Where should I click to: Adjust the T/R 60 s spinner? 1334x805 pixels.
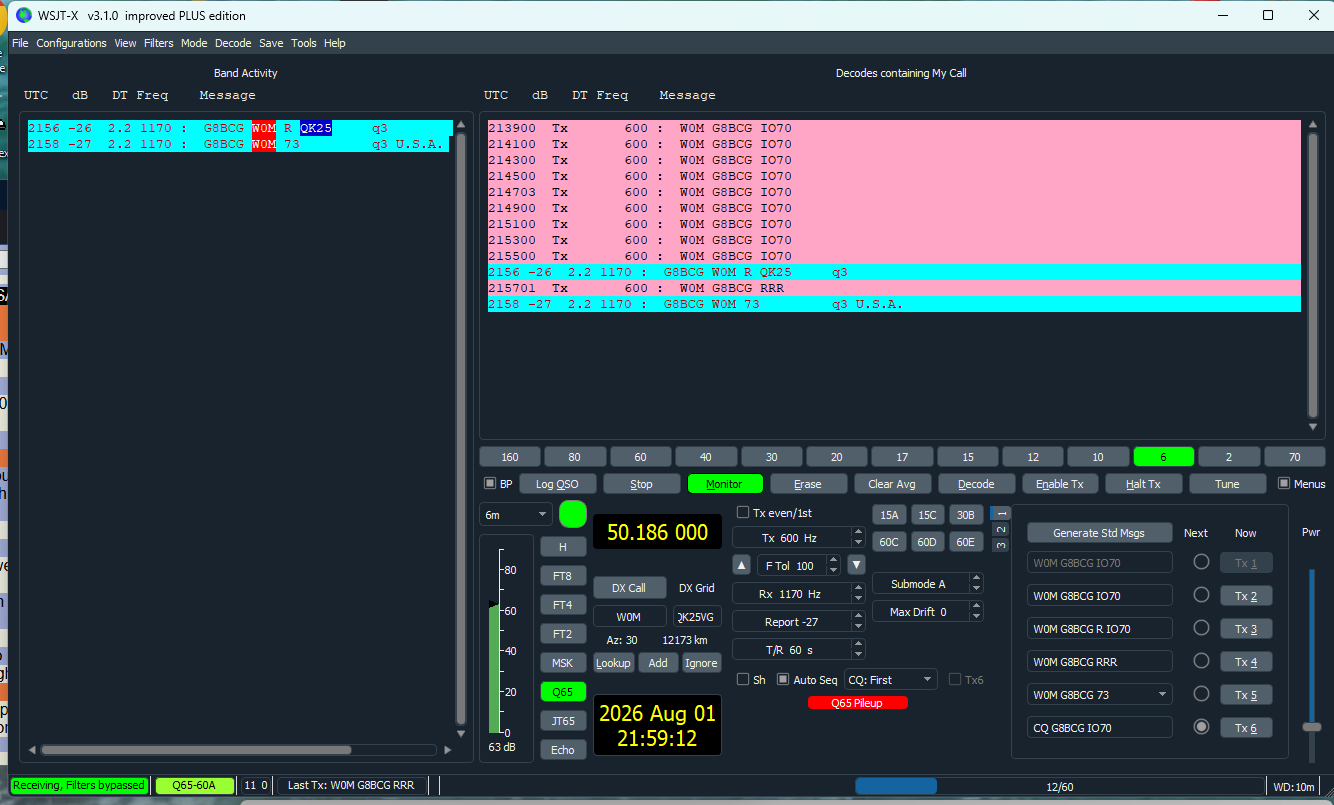pos(798,650)
